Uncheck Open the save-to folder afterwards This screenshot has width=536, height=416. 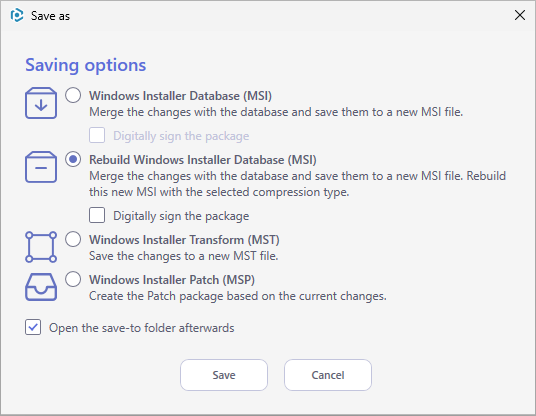33,327
